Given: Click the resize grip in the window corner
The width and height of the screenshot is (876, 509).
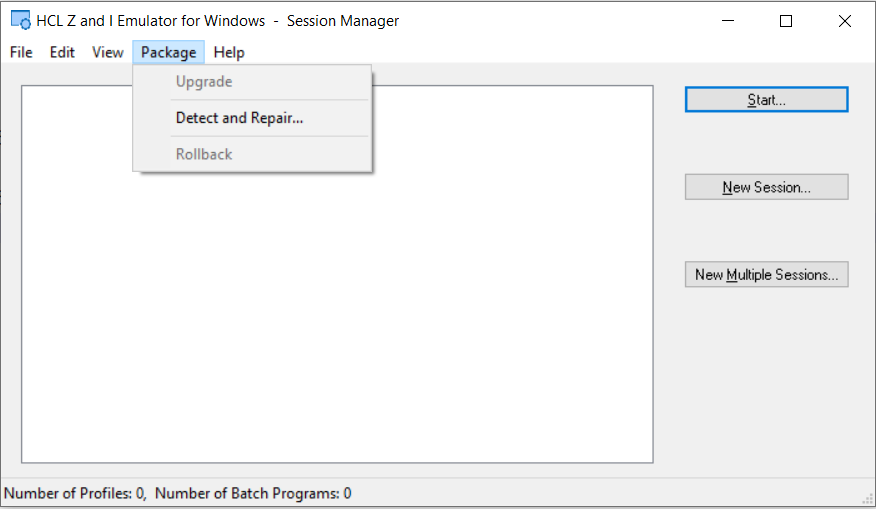Looking at the screenshot, I should [866, 497].
